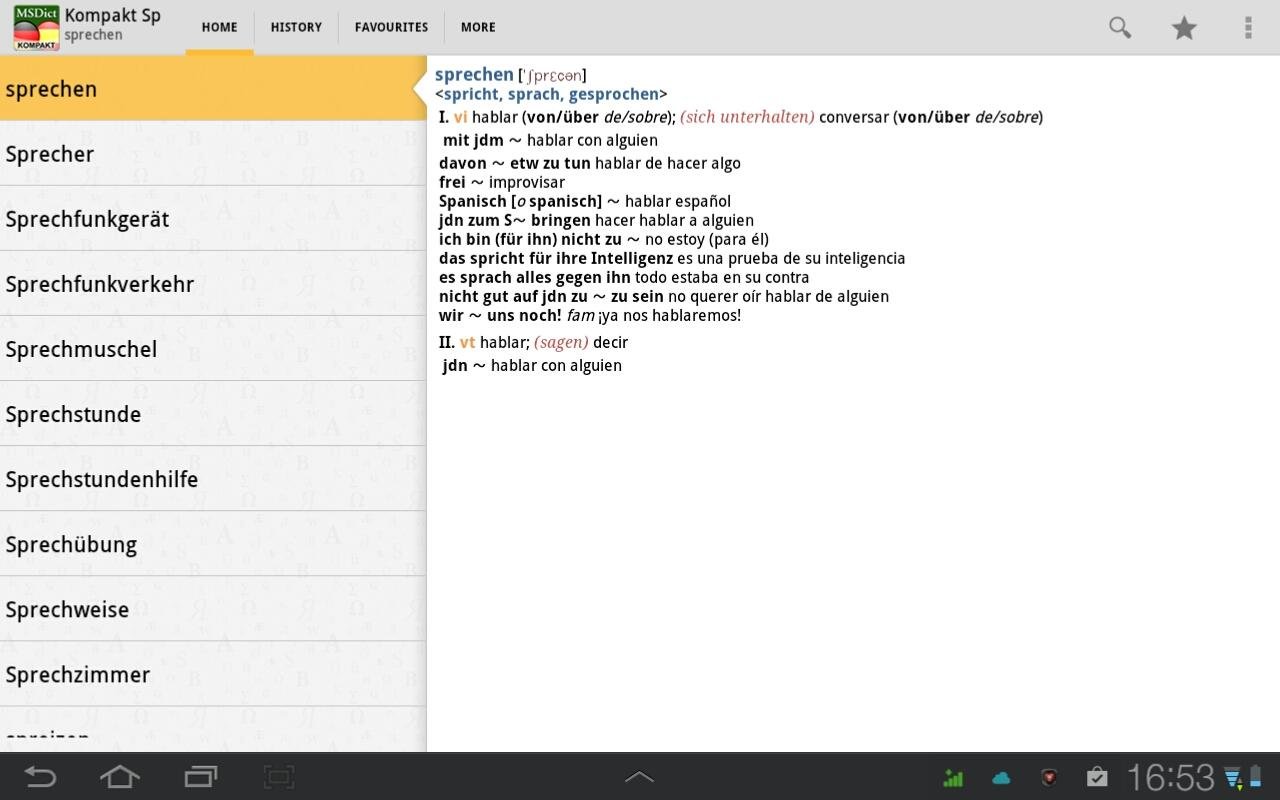Viewport: 1280px width, 800px height.
Task: Open the overflow menu three dots
Action: pyautogui.click(x=1248, y=27)
